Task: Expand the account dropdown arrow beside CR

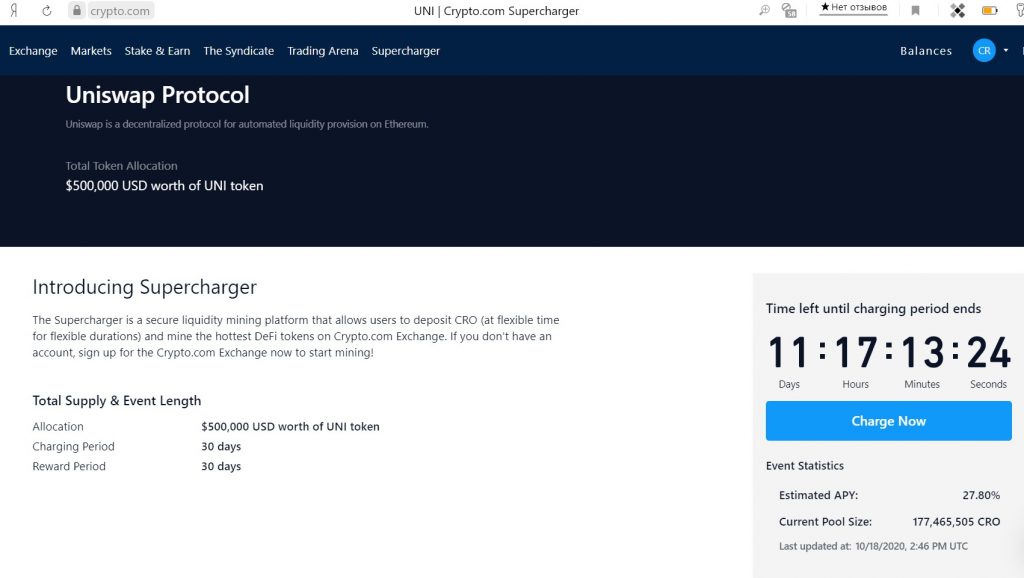Action: pyautogui.click(x=1006, y=50)
